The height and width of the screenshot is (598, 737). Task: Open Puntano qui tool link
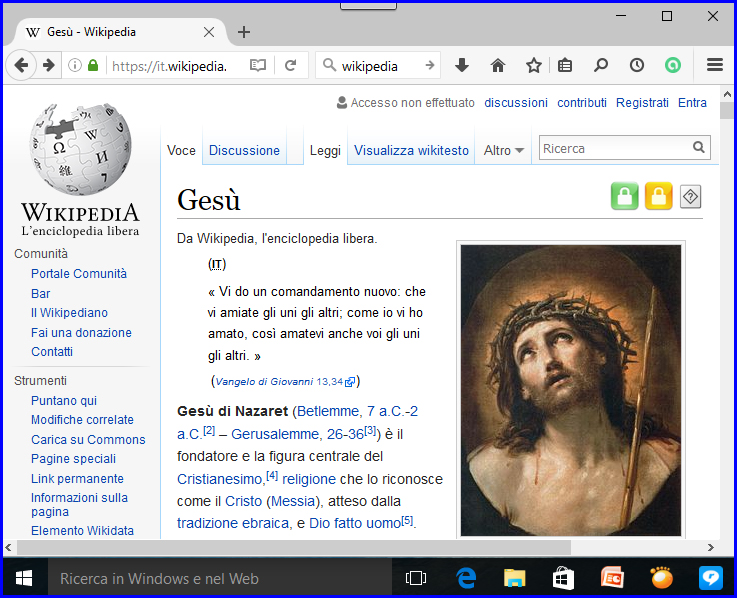64,401
